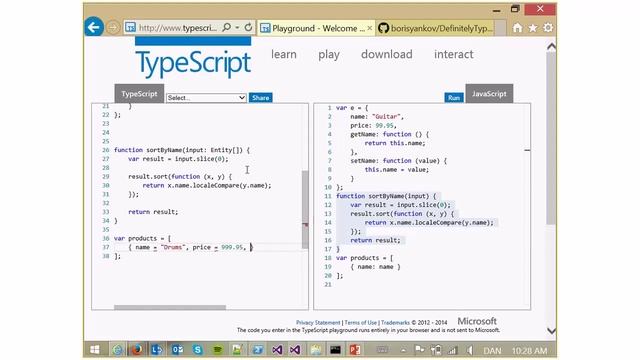Click "return result;" on TypeScript line 33
This screenshot has height=360, width=640.
click(x=153, y=212)
